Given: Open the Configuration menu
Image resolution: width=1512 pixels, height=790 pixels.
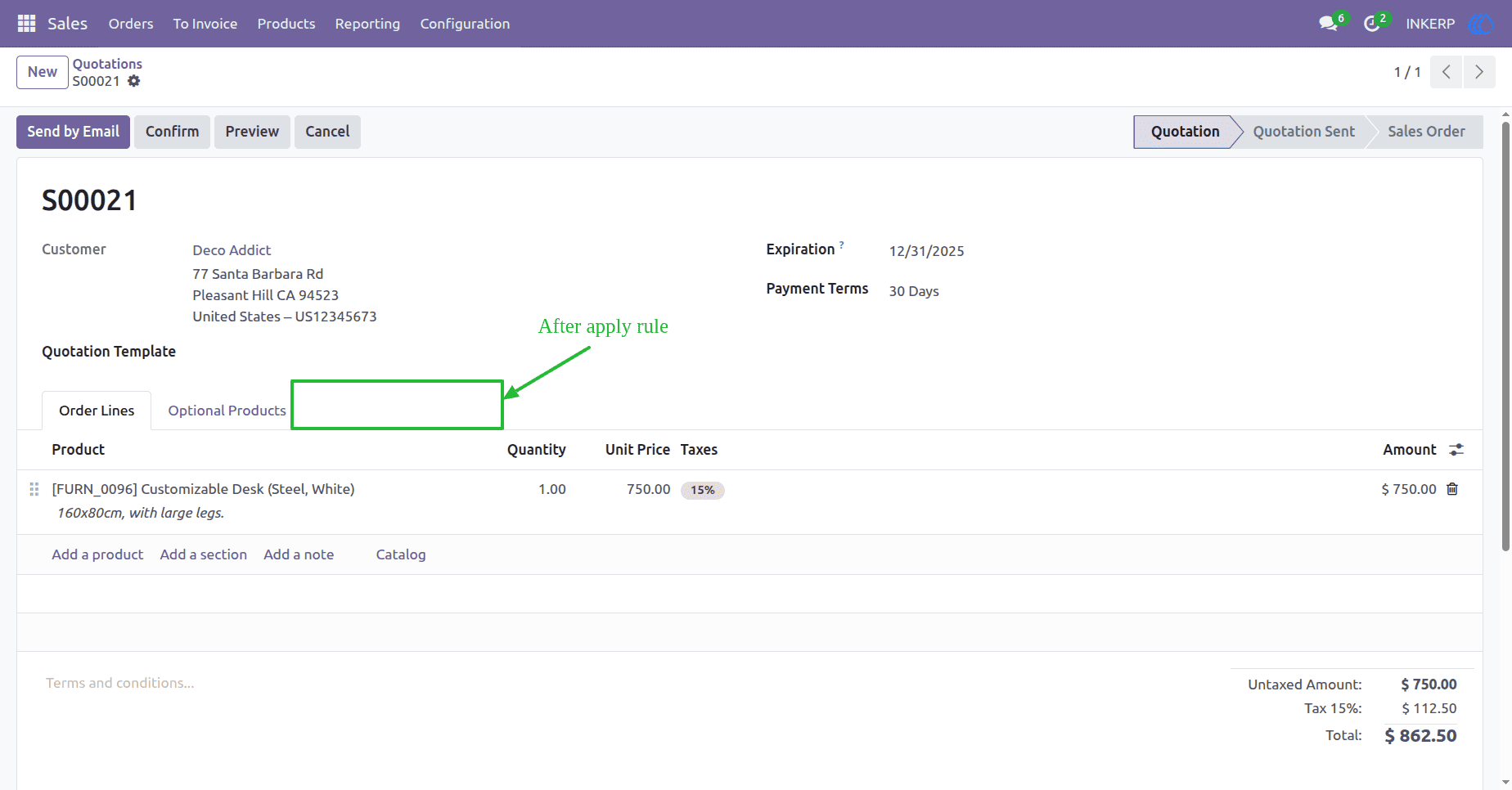Looking at the screenshot, I should pyautogui.click(x=465, y=24).
